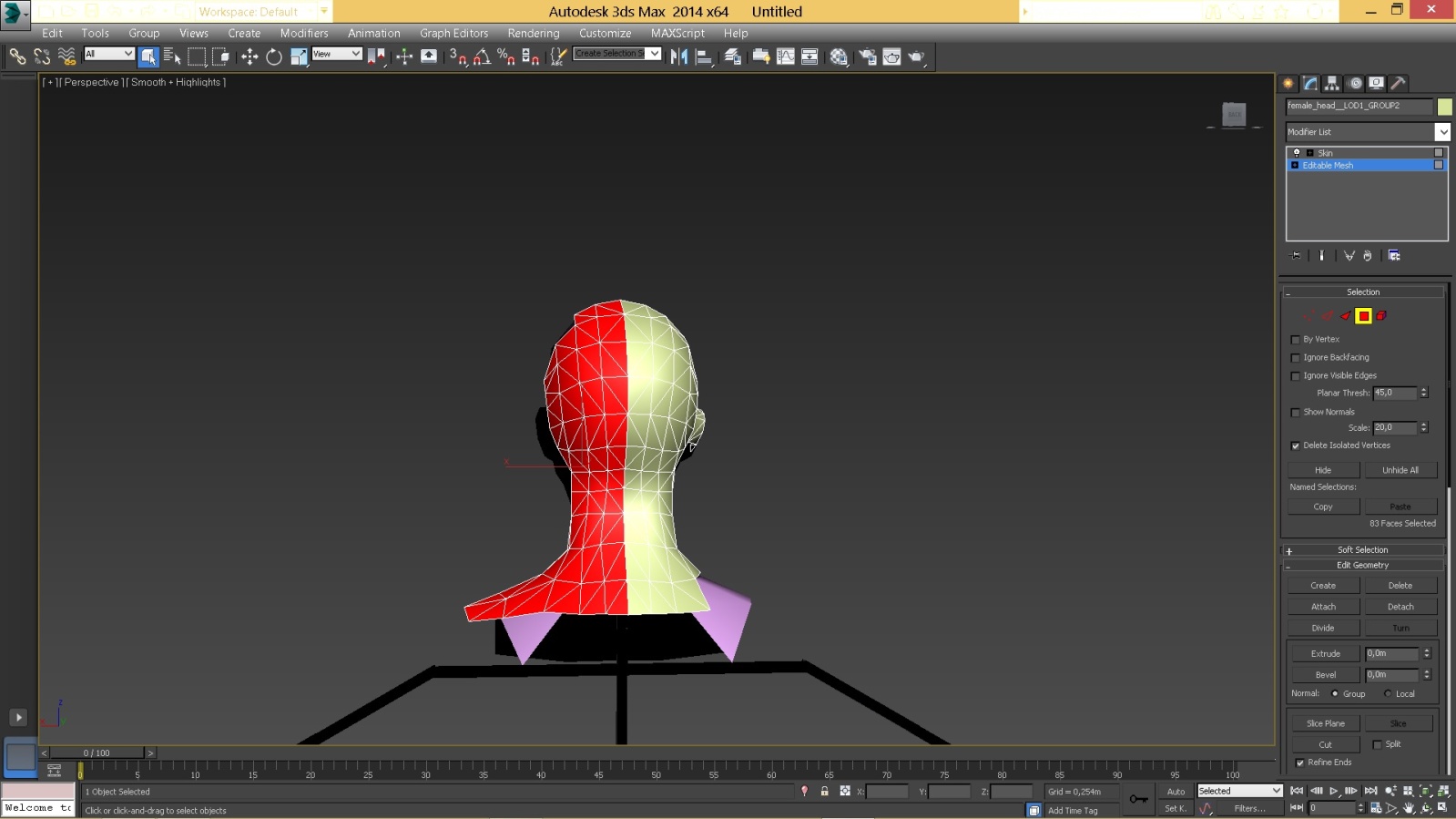1456x819 pixels.
Task: Select Element sub-object level cube
Action: pos(1381,316)
